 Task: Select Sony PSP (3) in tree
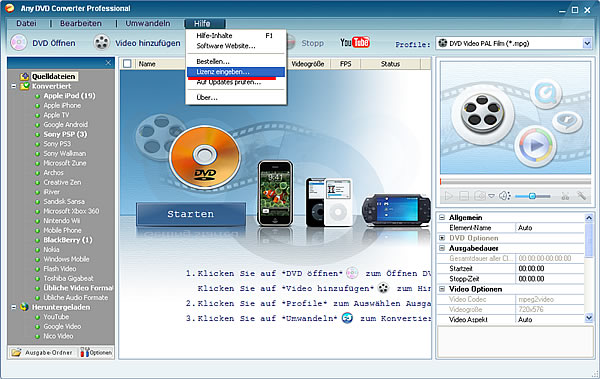[x=65, y=134]
